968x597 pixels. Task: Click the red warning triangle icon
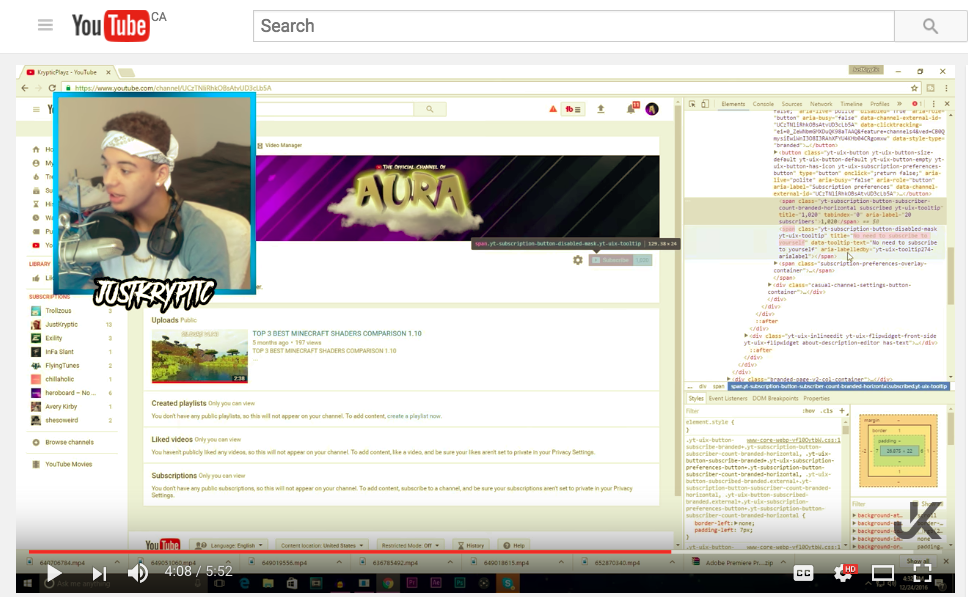point(553,109)
